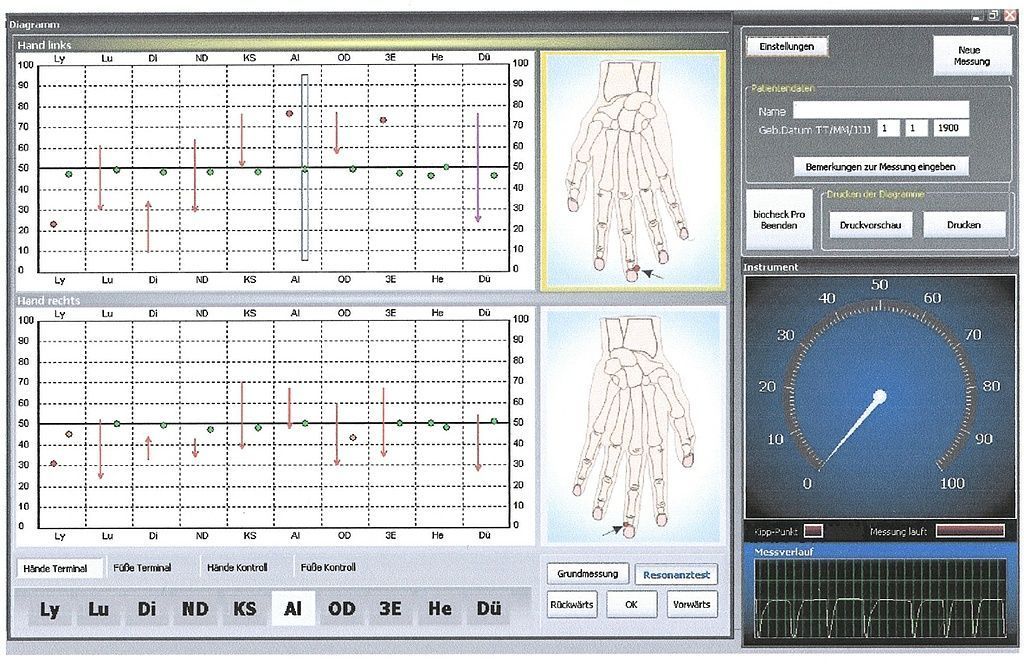Click the Kipp-Punkt indicator box
The width and height of the screenshot is (1024, 664).
(813, 531)
